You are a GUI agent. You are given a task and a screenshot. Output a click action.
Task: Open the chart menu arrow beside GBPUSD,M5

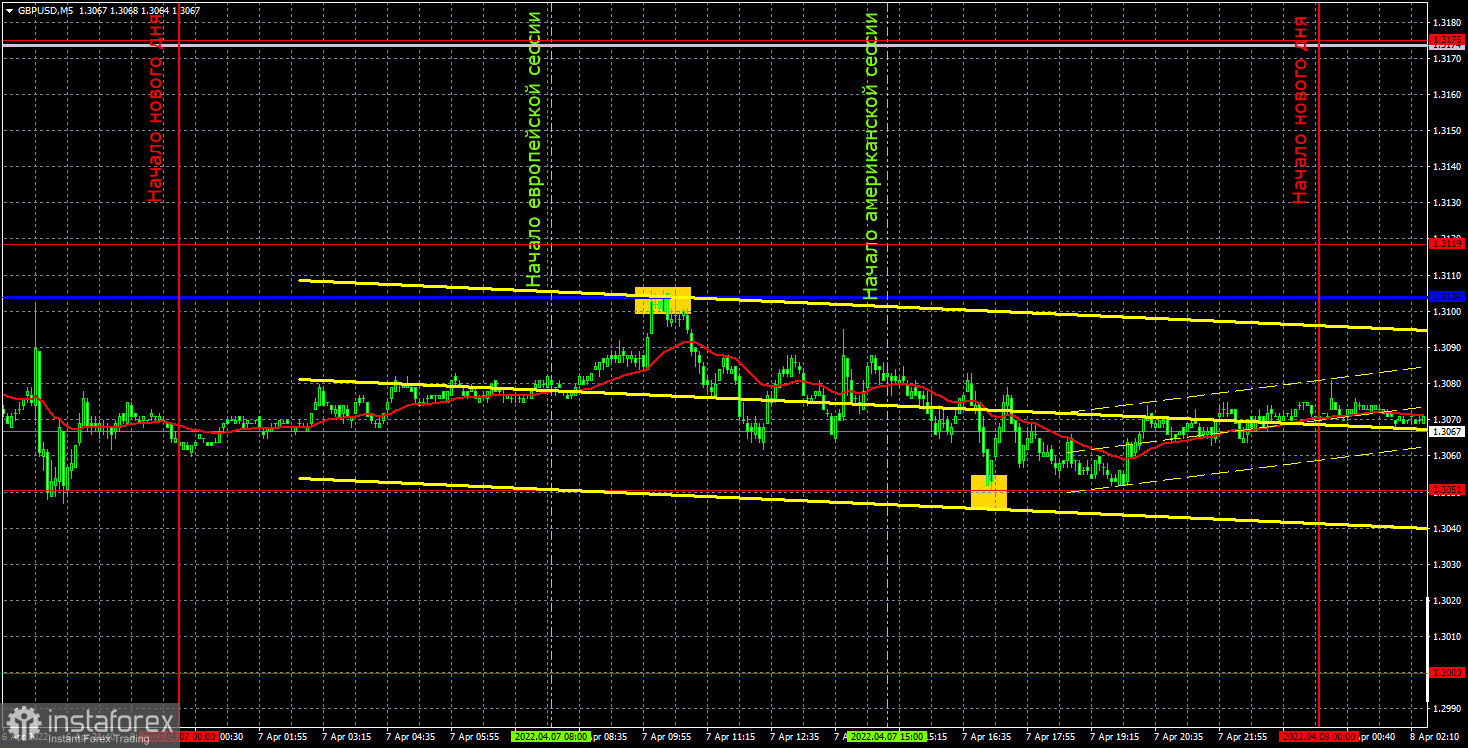click(8, 10)
